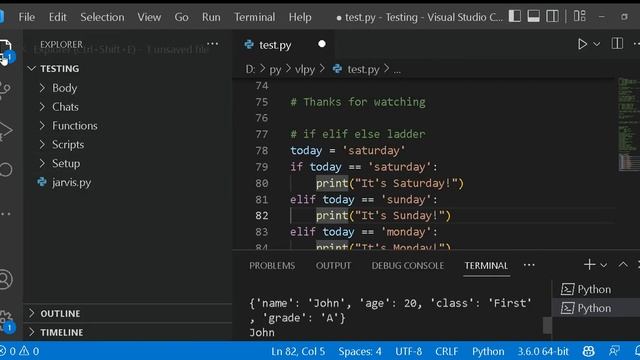Open the Customize Layout icon
The image size is (640, 360).
[x=580, y=16]
